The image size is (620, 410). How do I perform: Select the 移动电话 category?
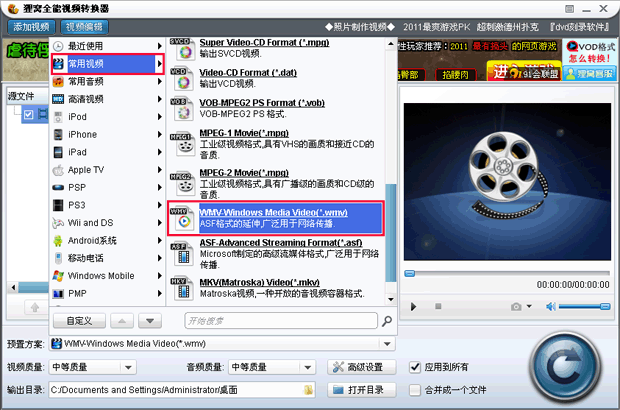click(107, 258)
